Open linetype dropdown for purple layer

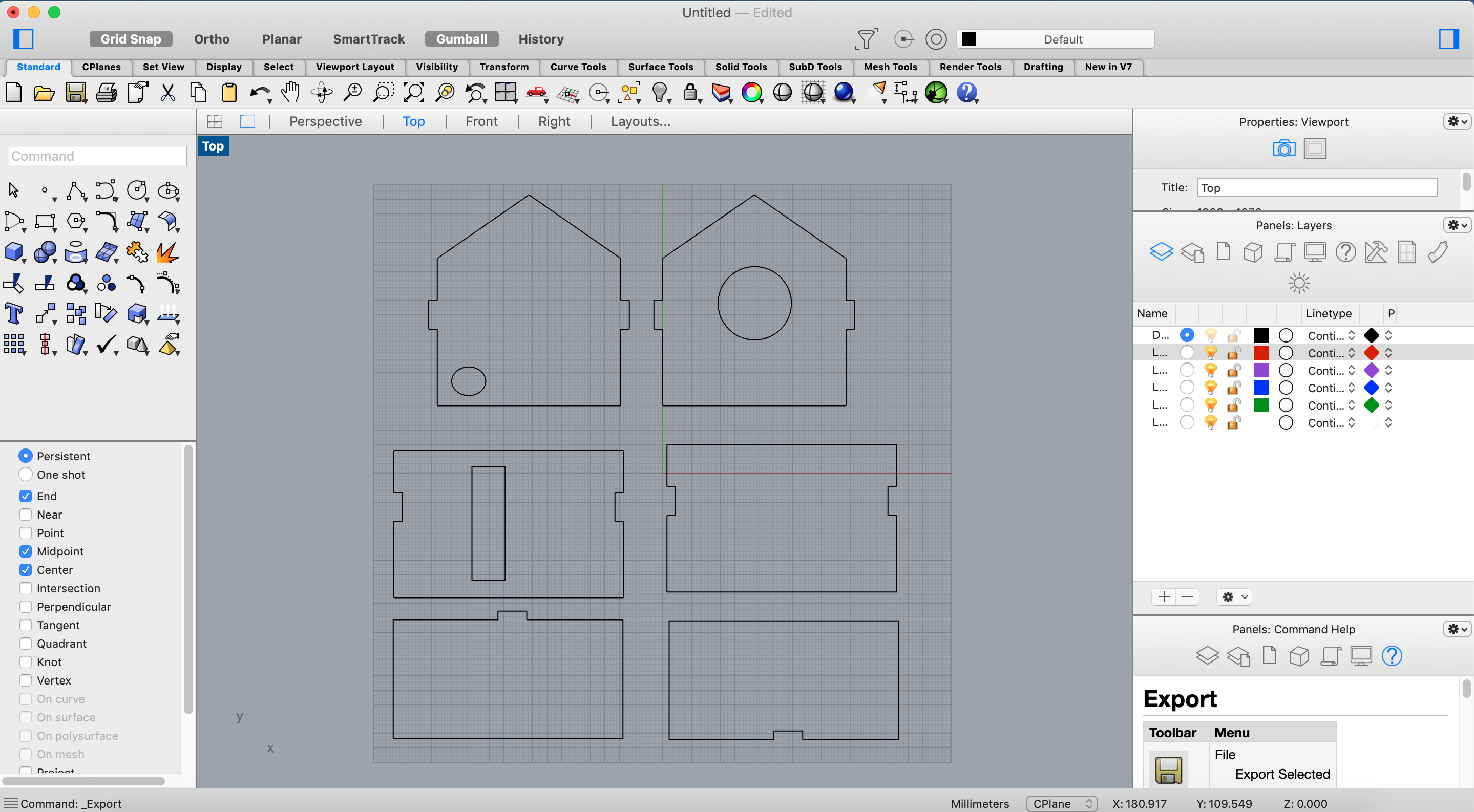pyautogui.click(x=1332, y=371)
